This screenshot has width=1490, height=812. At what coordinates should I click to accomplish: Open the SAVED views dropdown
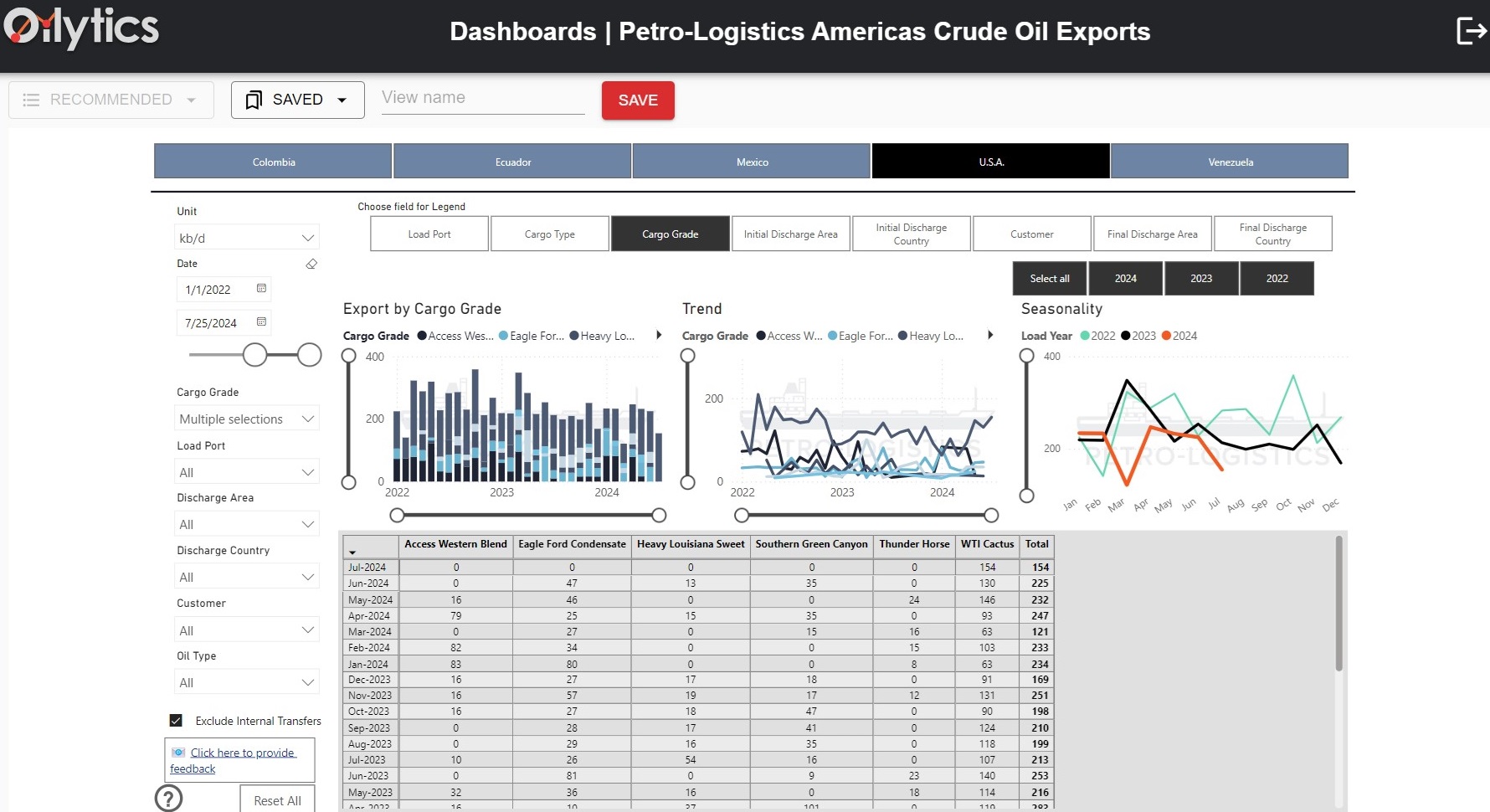(298, 100)
